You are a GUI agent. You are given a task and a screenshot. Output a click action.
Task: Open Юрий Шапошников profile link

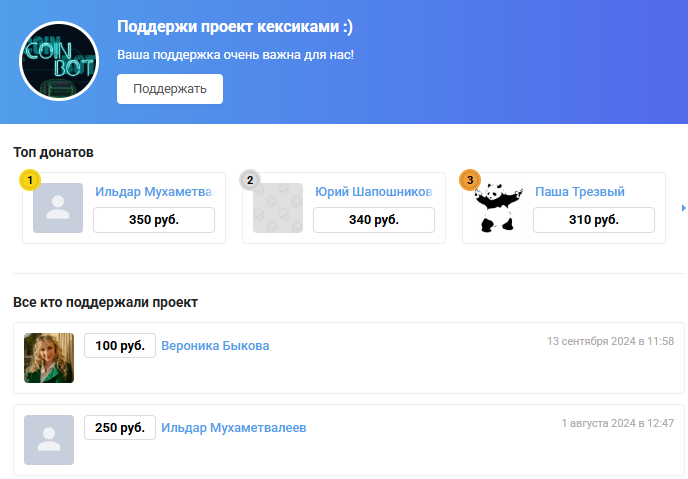pos(373,192)
